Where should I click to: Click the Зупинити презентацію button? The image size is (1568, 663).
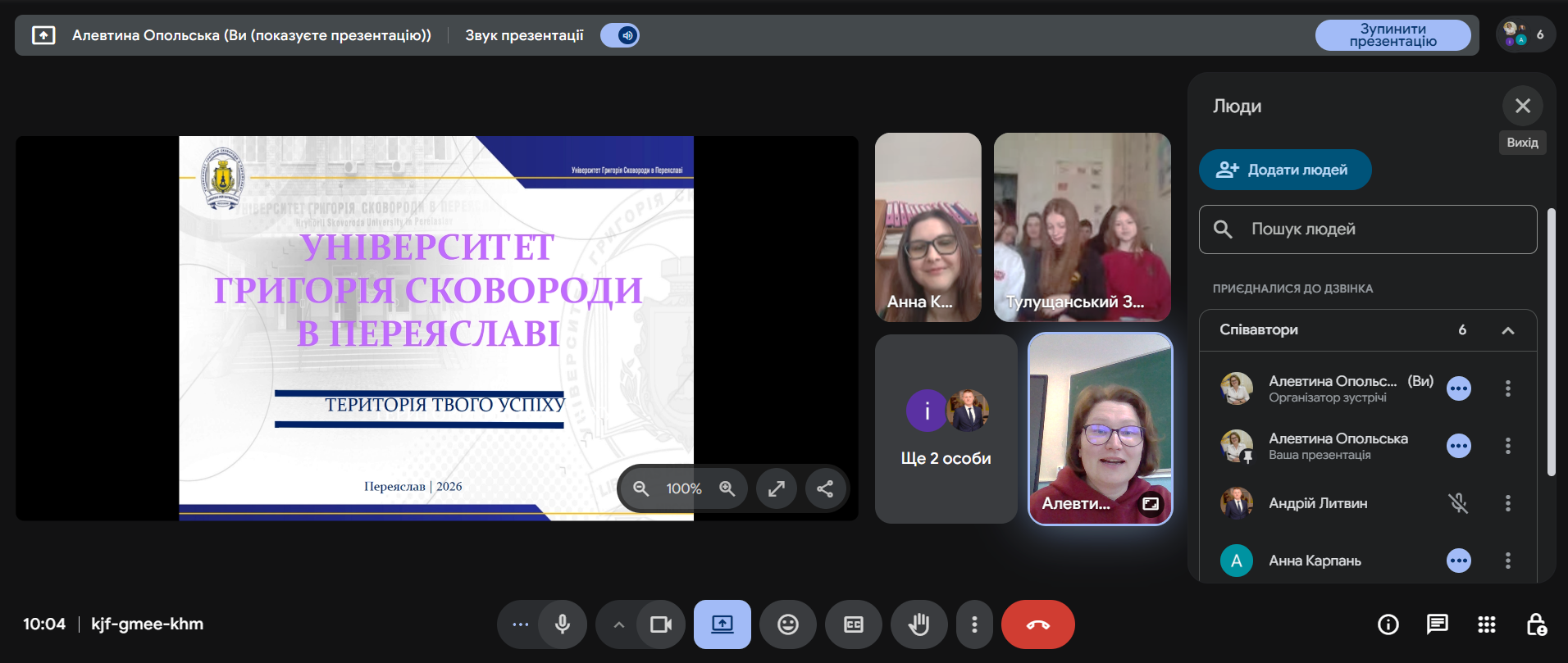(x=1393, y=35)
